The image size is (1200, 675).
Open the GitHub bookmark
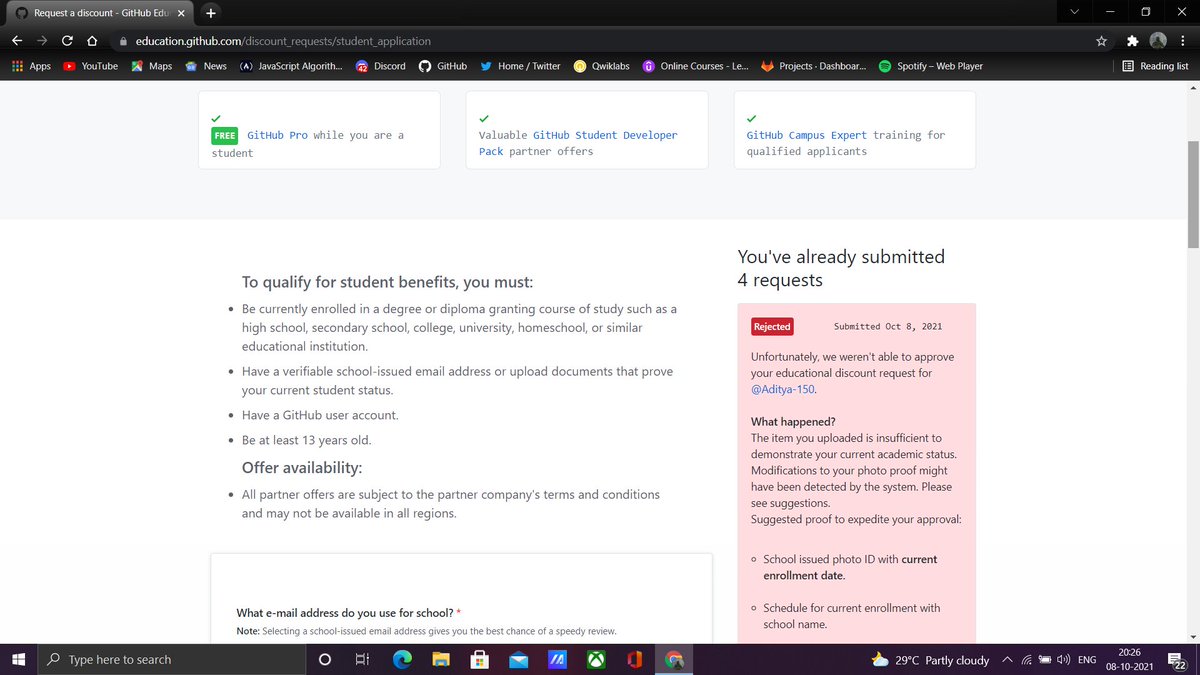[x=442, y=66]
